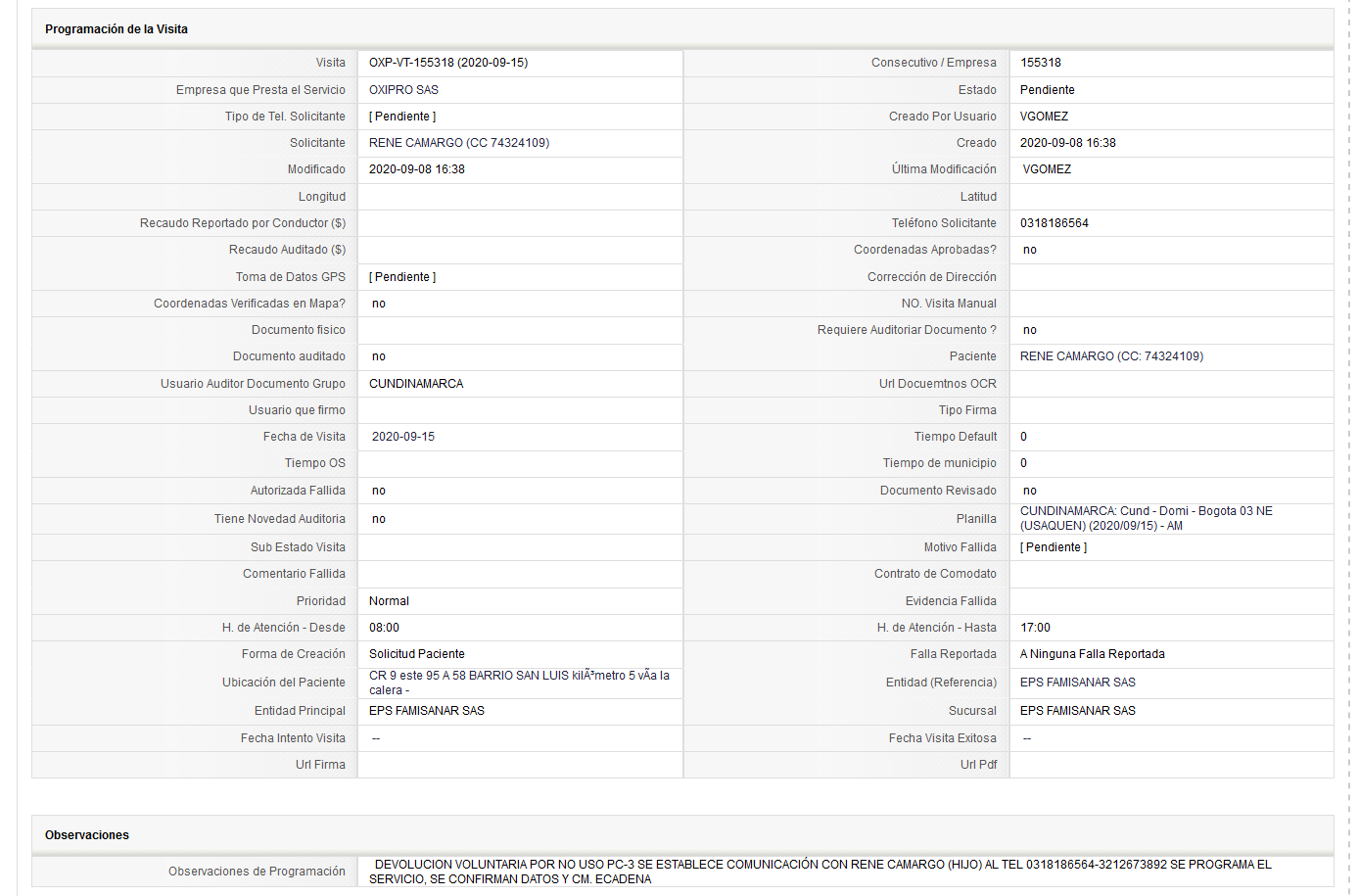The height and width of the screenshot is (896, 1359).
Task: Click Tiene Novedad Auditoria value no
Action: coord(379,519)
